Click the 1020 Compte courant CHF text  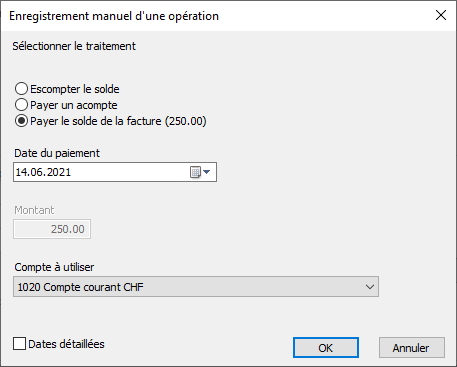(80, 287)
